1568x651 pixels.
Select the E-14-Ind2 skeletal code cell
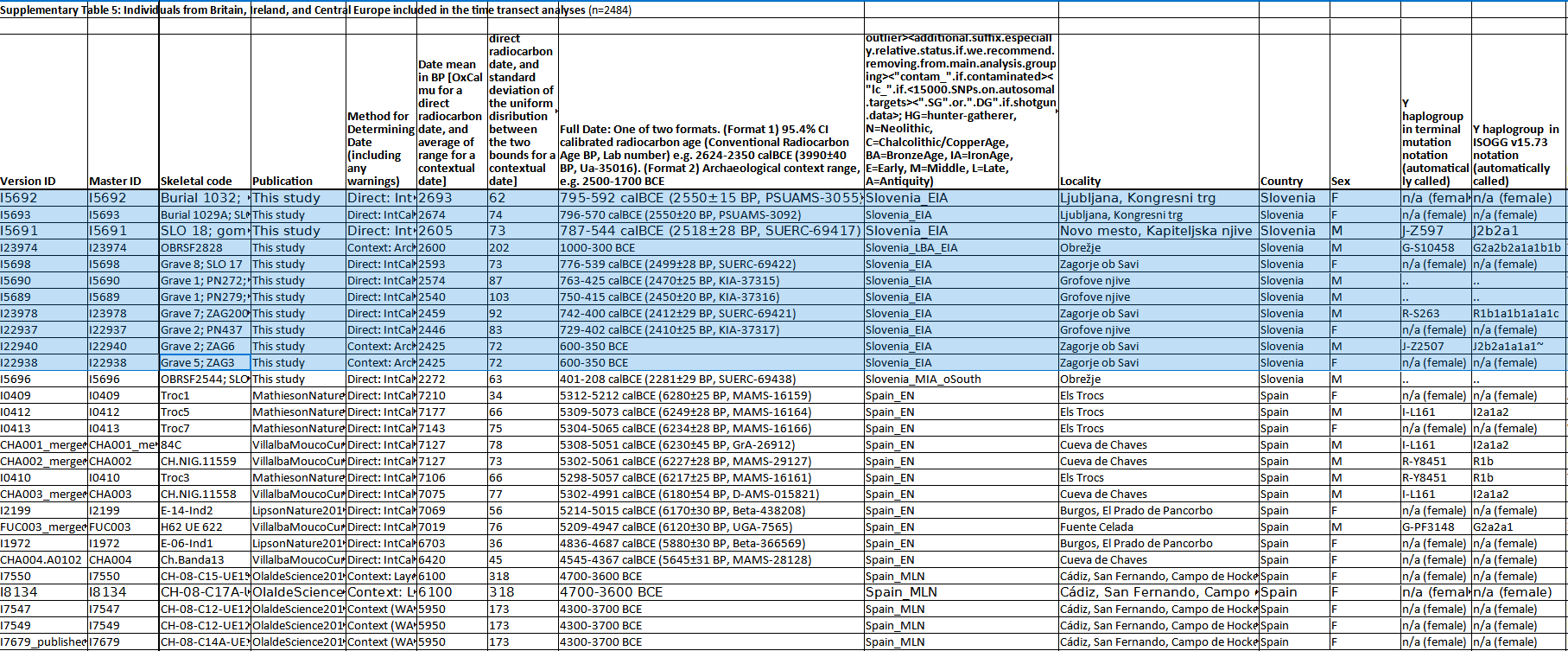pos(205,510)
